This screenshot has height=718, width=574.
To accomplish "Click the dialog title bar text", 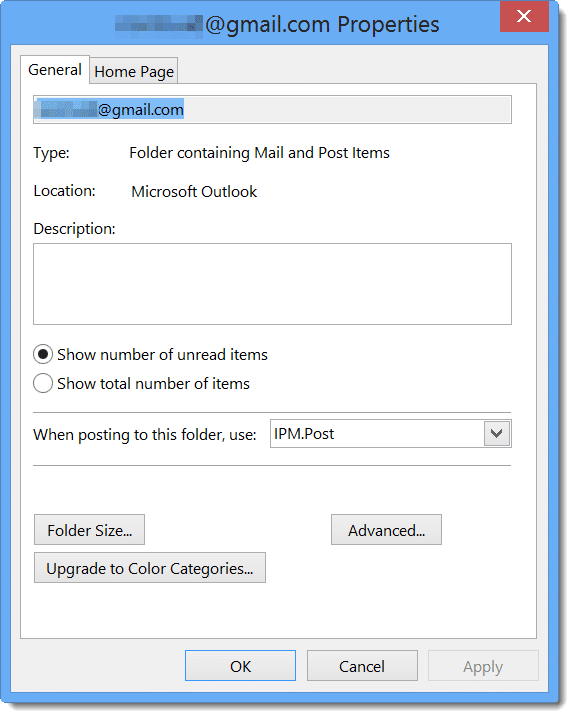I will tap(277, 24).
